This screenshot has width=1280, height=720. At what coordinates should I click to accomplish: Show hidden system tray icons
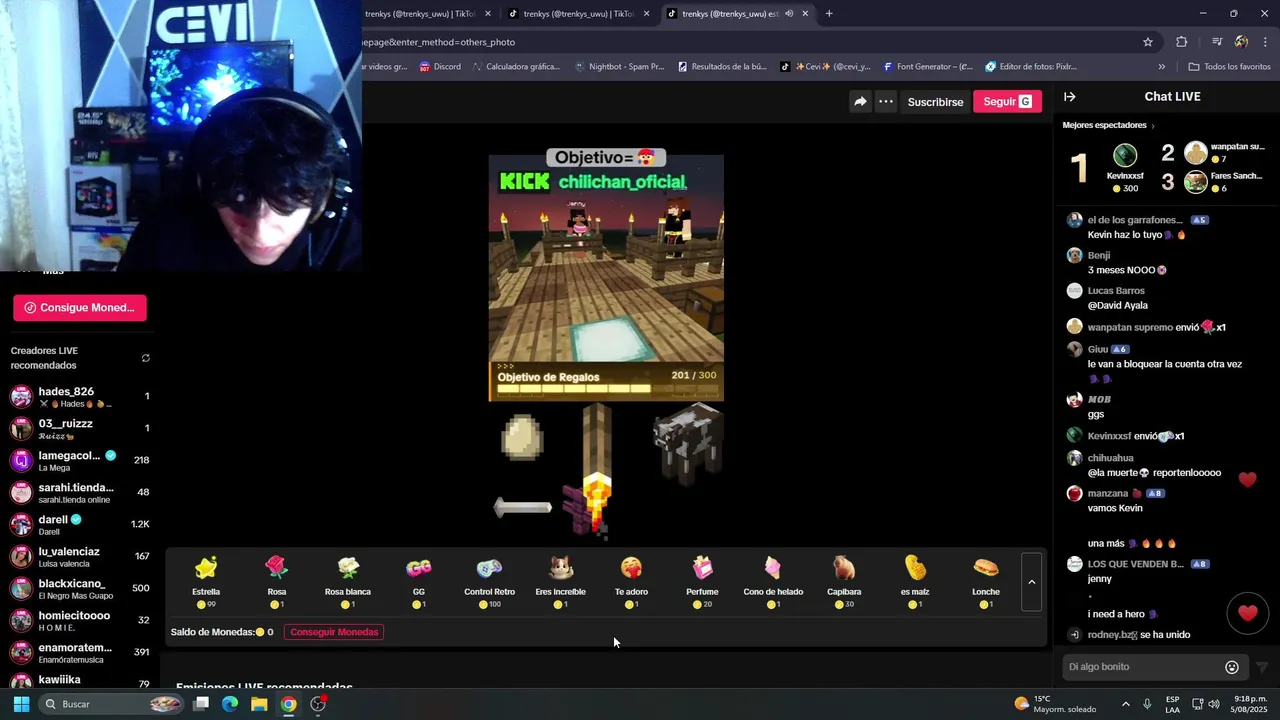pos(1125,704)
